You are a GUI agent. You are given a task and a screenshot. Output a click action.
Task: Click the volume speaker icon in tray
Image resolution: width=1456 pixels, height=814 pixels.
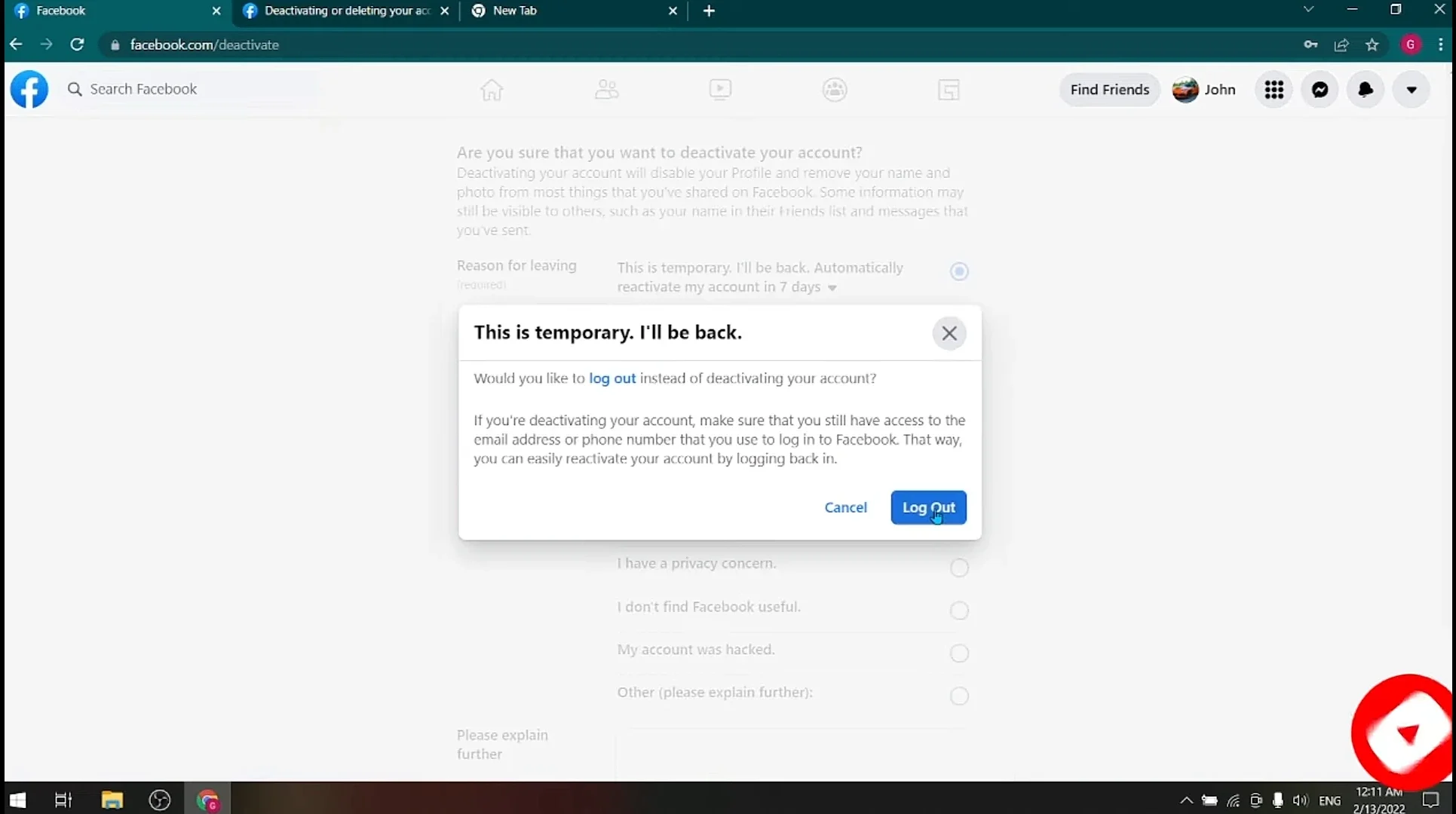click(1300, 800)
